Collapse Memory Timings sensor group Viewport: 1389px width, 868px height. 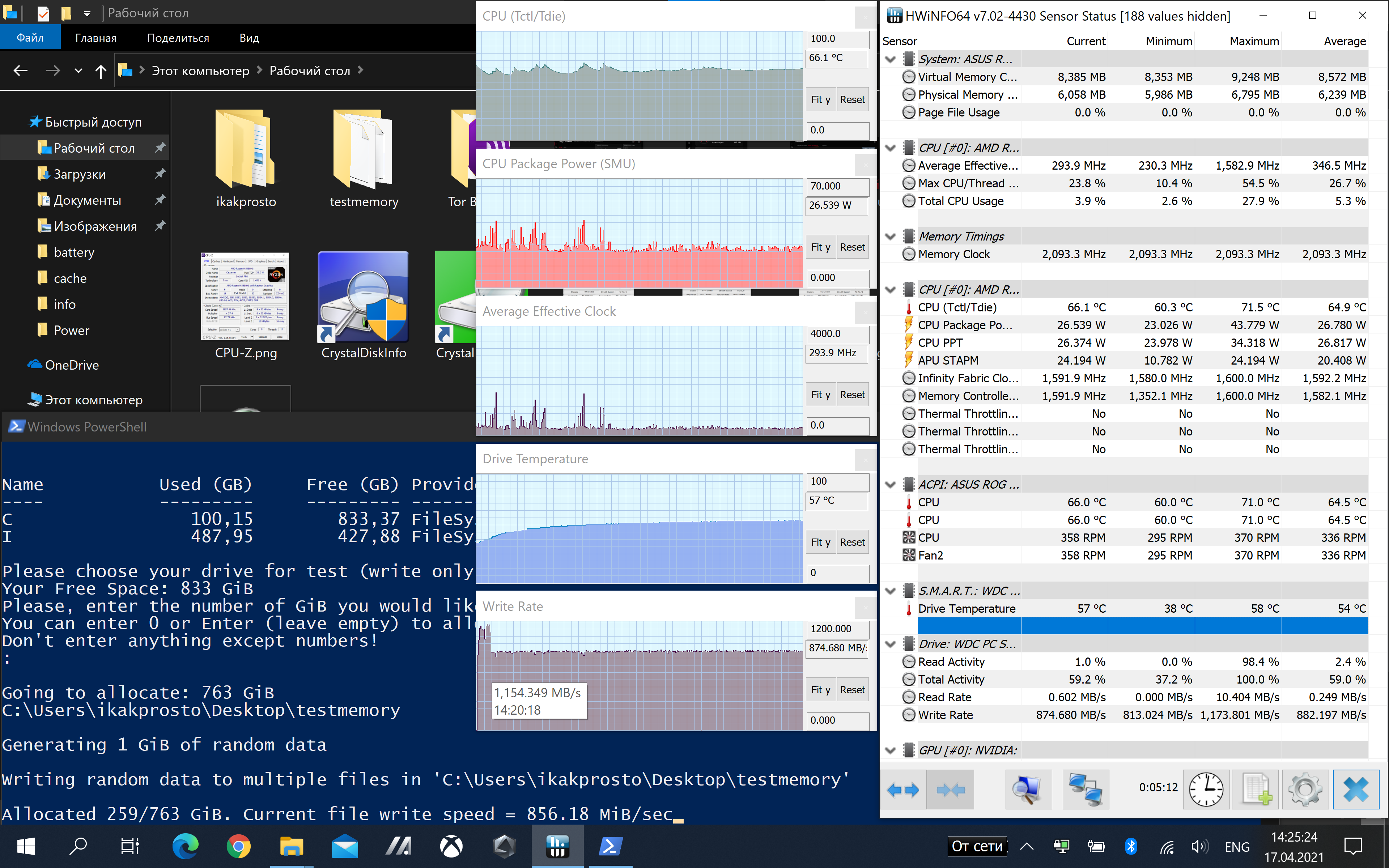pos(891,237)
